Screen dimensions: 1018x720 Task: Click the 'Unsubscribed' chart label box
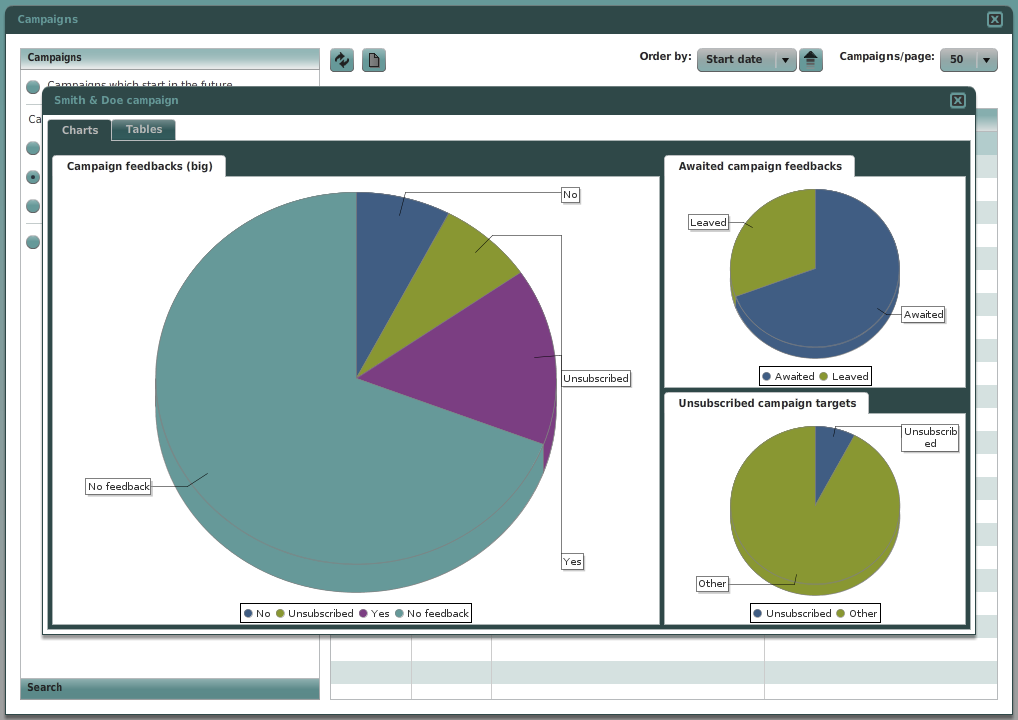click(596, 378)
